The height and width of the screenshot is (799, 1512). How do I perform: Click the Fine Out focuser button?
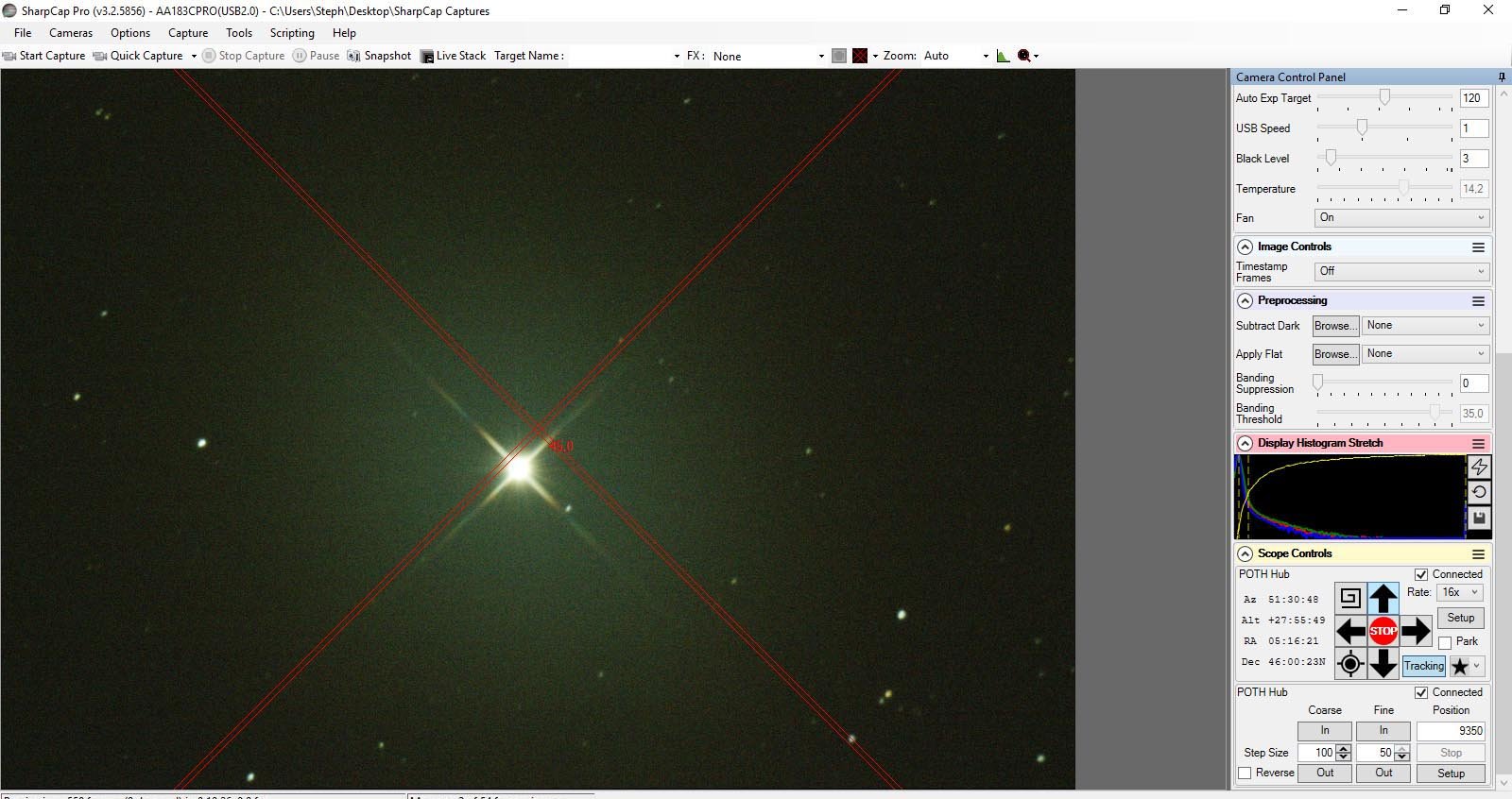(x=1383, y=773)
